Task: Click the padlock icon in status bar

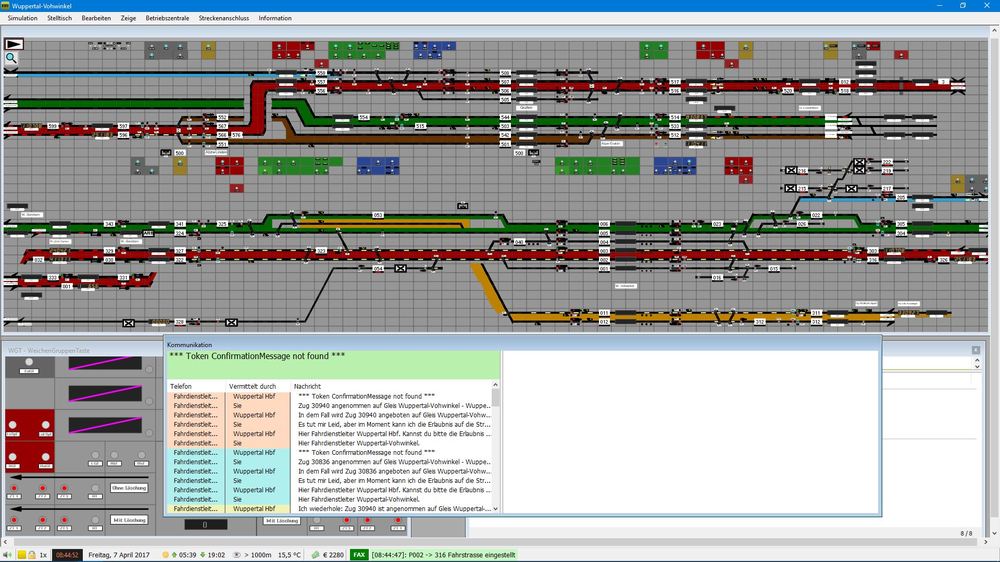Action: [x=31, y=555]
